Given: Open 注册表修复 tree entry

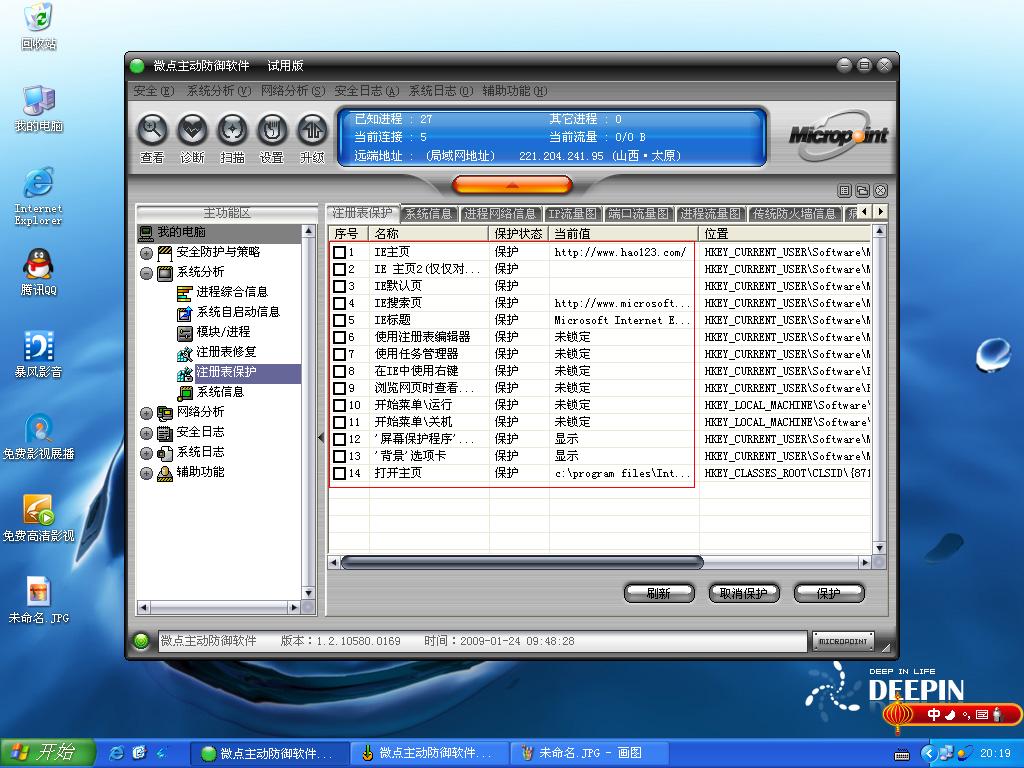Looking at the screenshot, I should click(226, 352).
